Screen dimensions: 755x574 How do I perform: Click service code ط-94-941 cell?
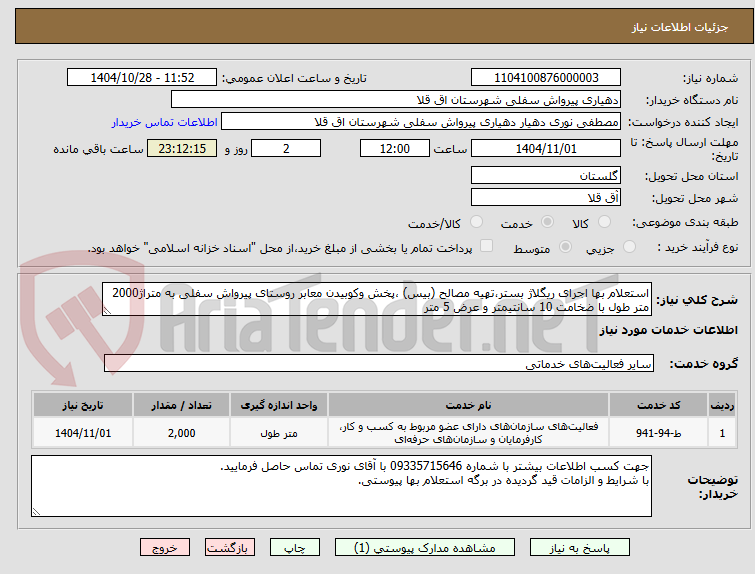[x=658, y=433]
